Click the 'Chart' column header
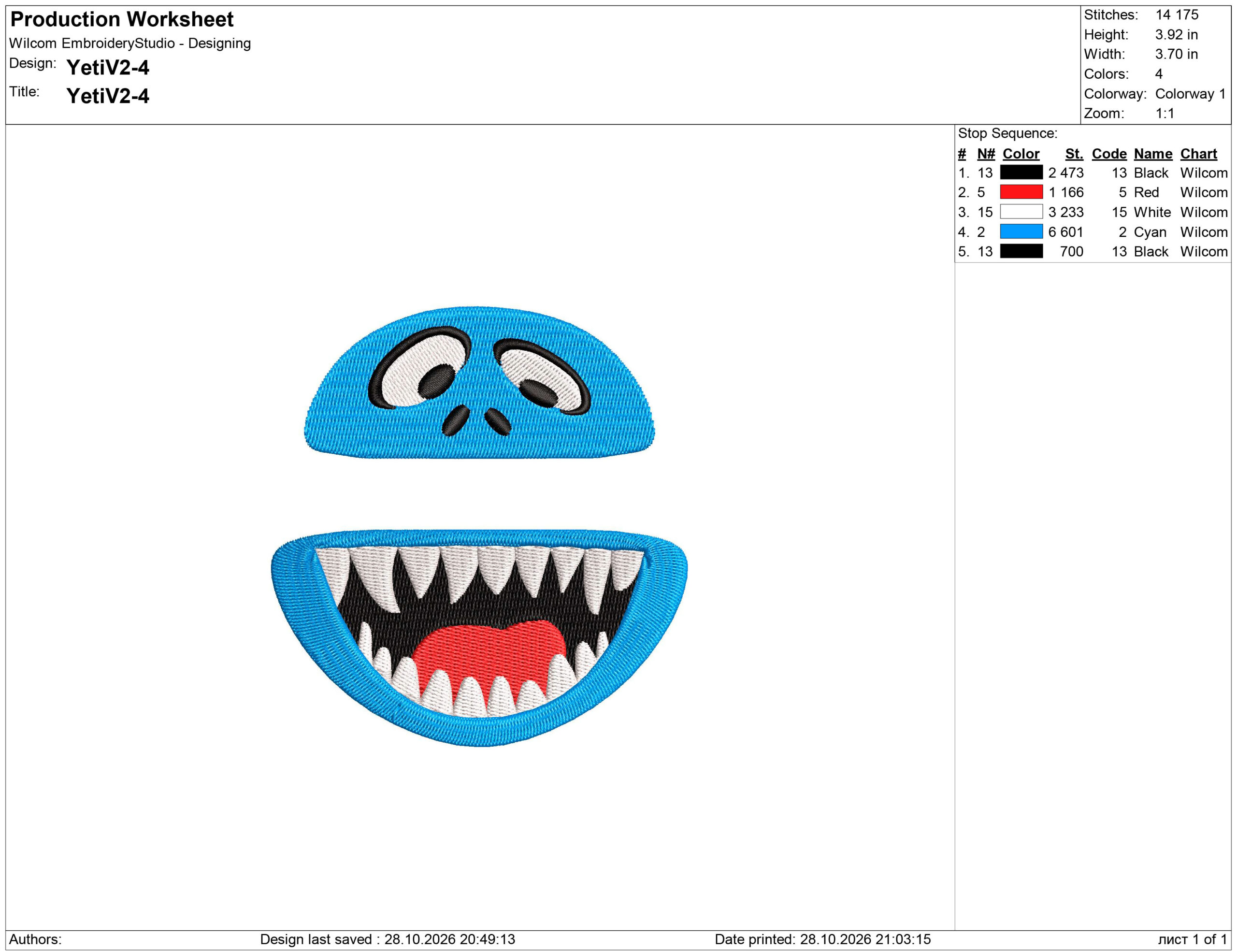The height and width of the screenshot is (952, 1237). [x=1198, y=154]
